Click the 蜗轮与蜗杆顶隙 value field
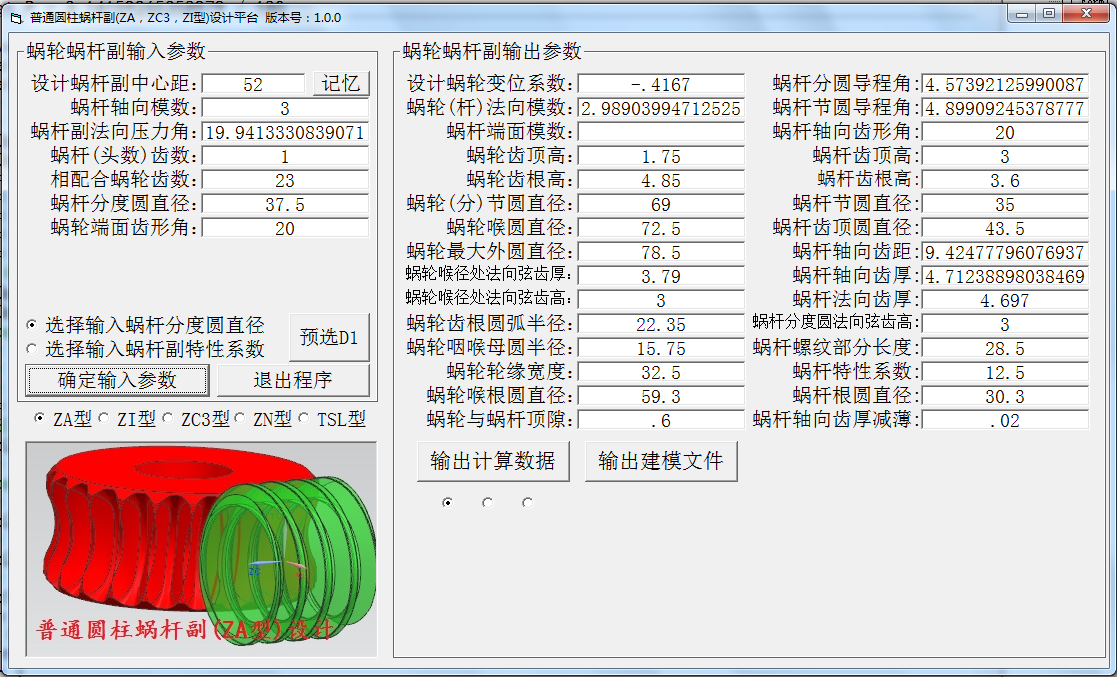 (x=661, y=420)
